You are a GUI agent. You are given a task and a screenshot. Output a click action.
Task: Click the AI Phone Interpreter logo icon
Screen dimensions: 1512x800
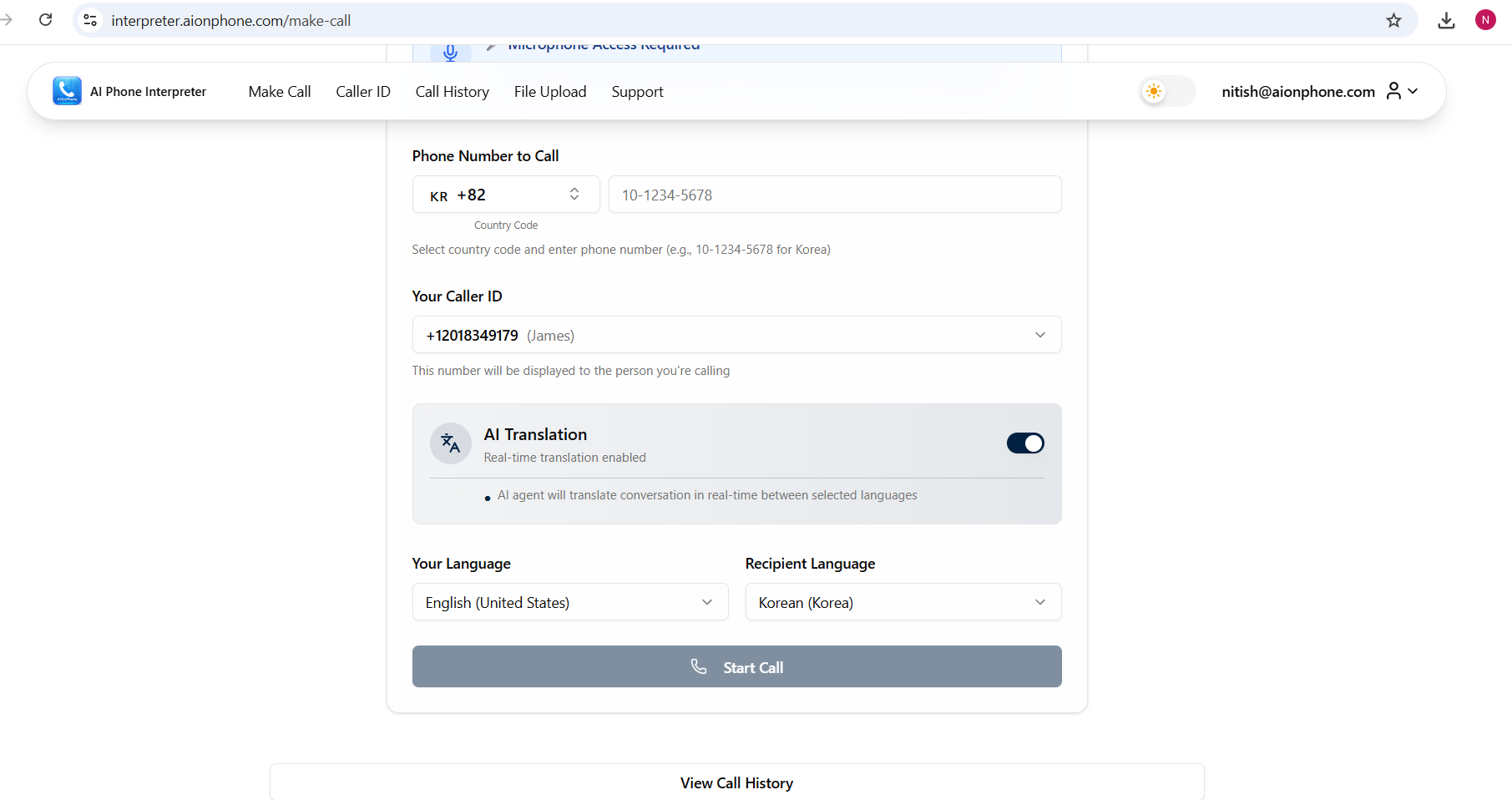(x=67, y=91)
